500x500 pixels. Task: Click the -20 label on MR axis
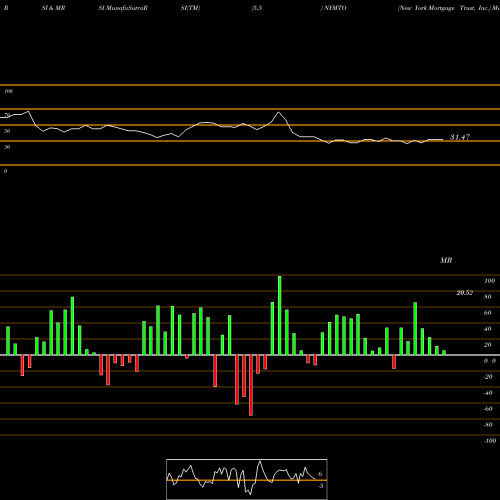click(488, 377)
